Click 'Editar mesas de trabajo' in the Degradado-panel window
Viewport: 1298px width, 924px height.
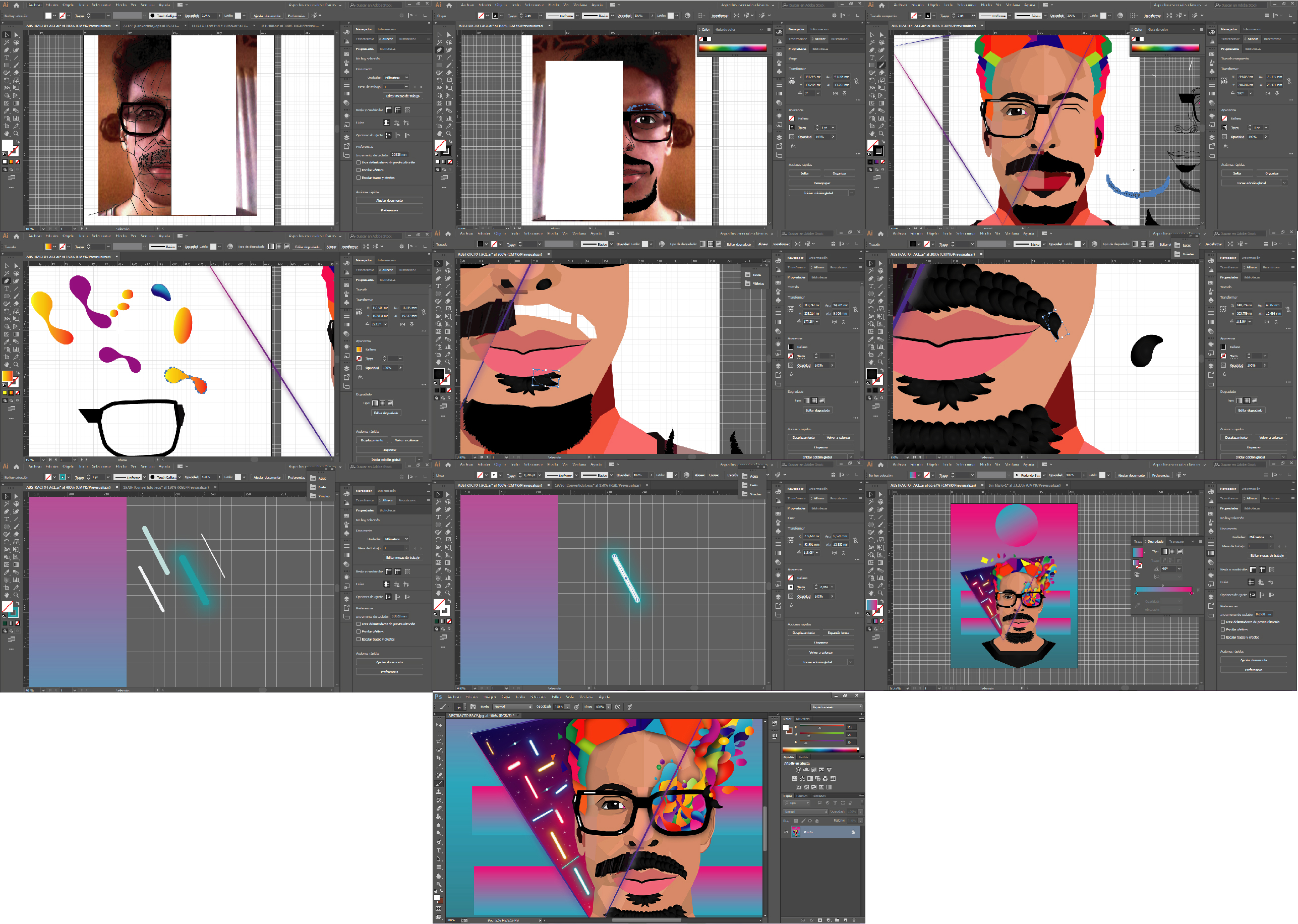[1267, 556]
